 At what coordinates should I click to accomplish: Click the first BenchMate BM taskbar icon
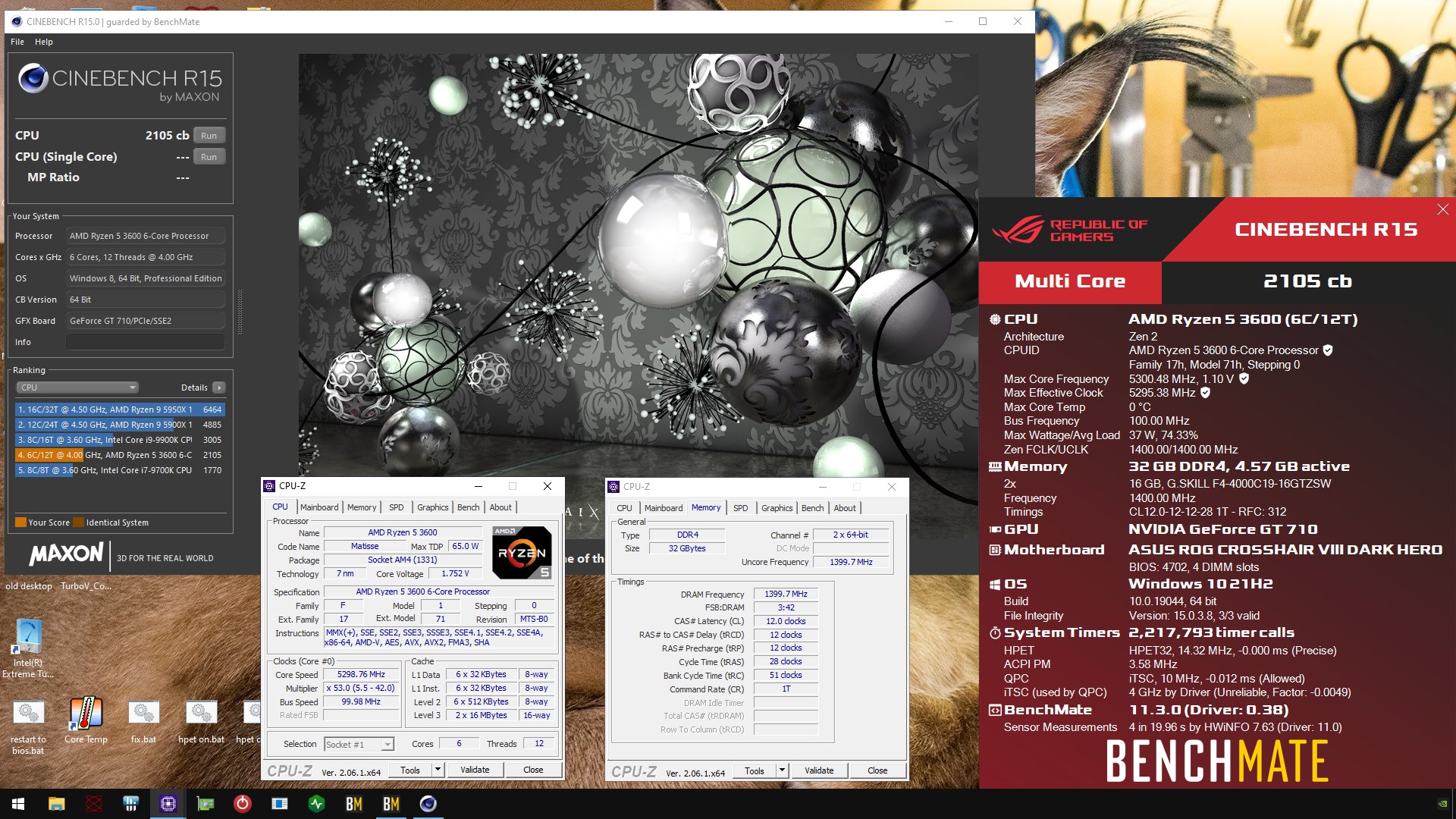point(353,804)
